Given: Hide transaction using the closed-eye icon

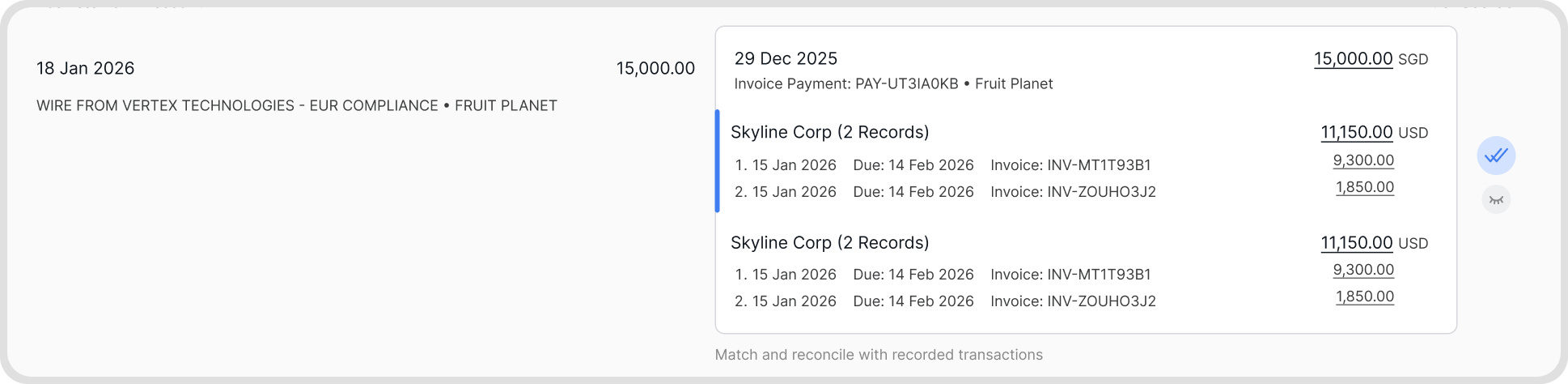Looking at the screenshot, I should pyautogui.click(x=1496, y=200).
